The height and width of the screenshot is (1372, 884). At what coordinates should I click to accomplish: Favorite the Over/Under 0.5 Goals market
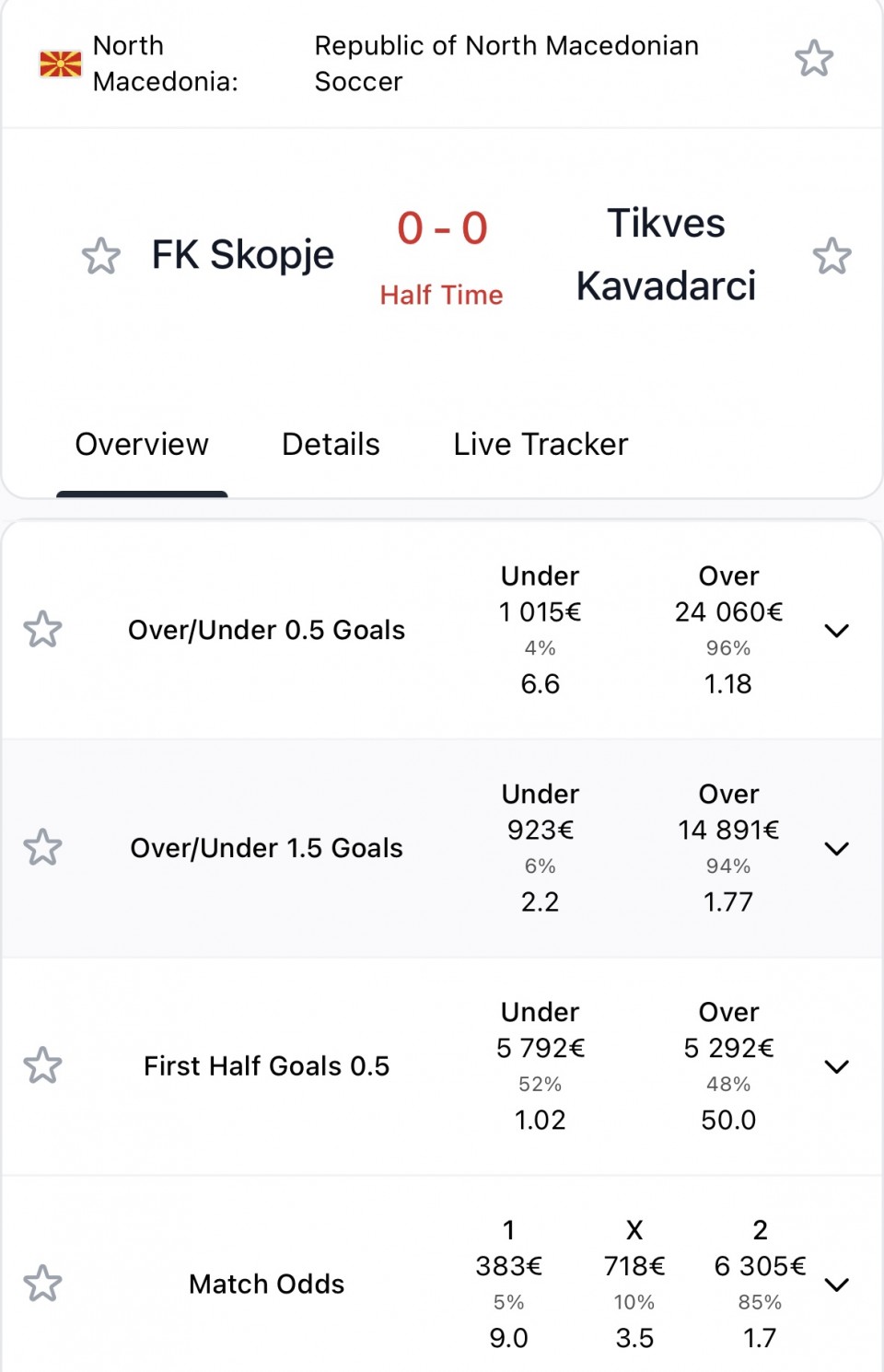42,630
